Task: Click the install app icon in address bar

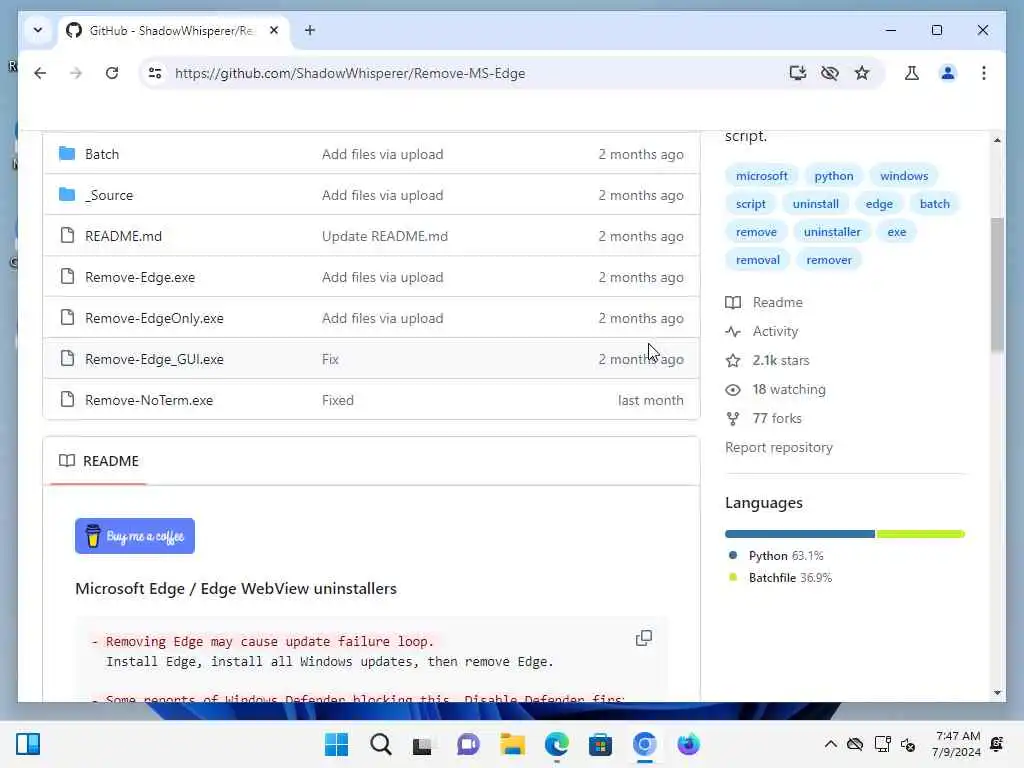Action: [797, 73]
